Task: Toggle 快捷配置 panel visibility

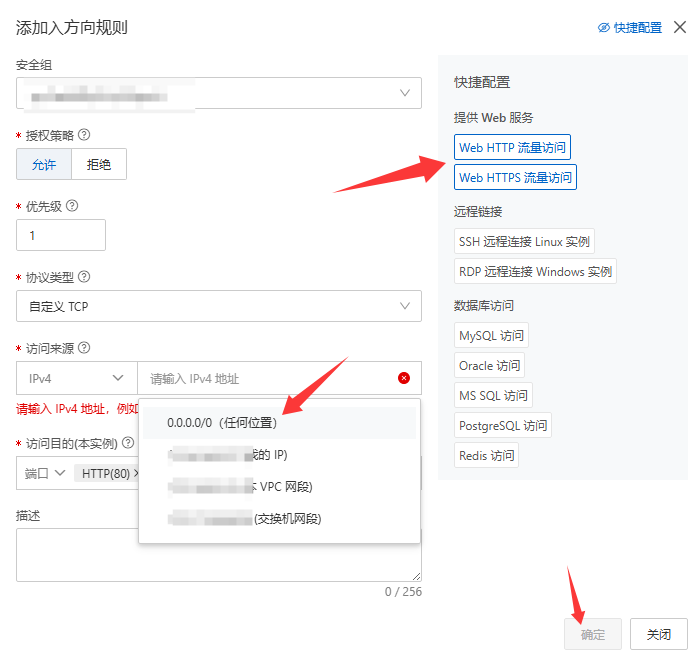Action: [630, 28]
